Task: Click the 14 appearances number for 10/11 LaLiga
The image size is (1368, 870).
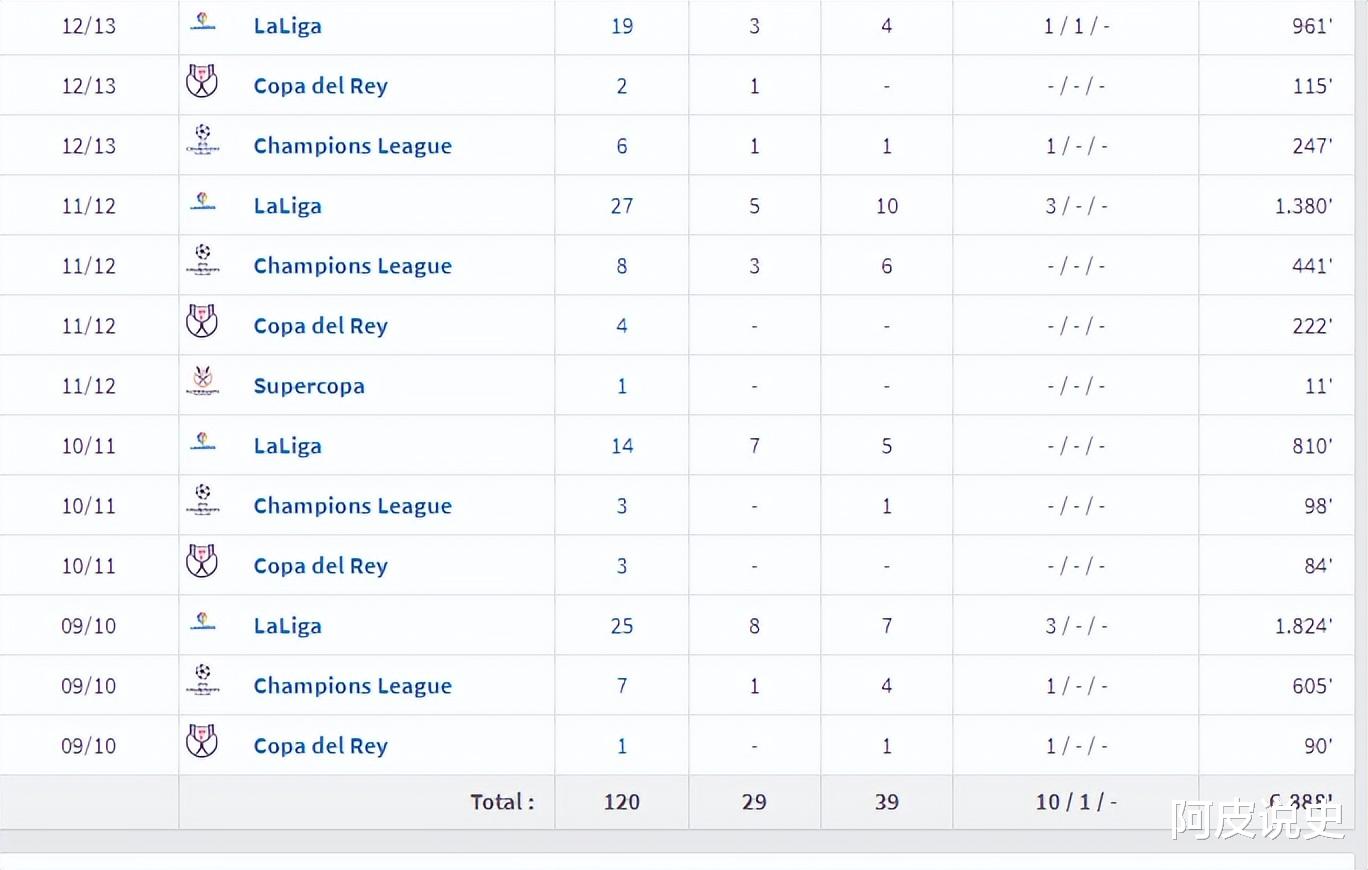Action: [x=622, y=446]
